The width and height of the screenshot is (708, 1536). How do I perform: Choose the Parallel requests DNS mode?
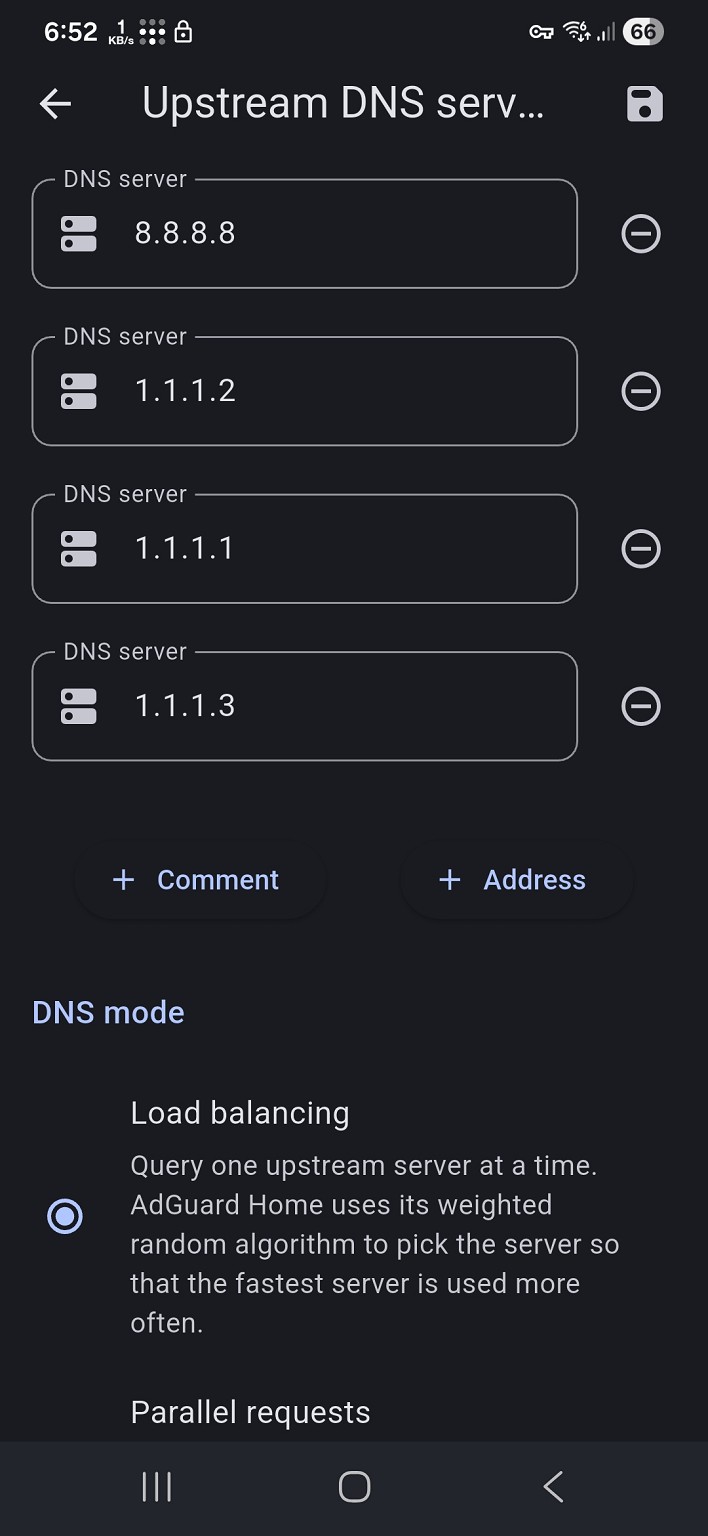[x=250, y=1412]
